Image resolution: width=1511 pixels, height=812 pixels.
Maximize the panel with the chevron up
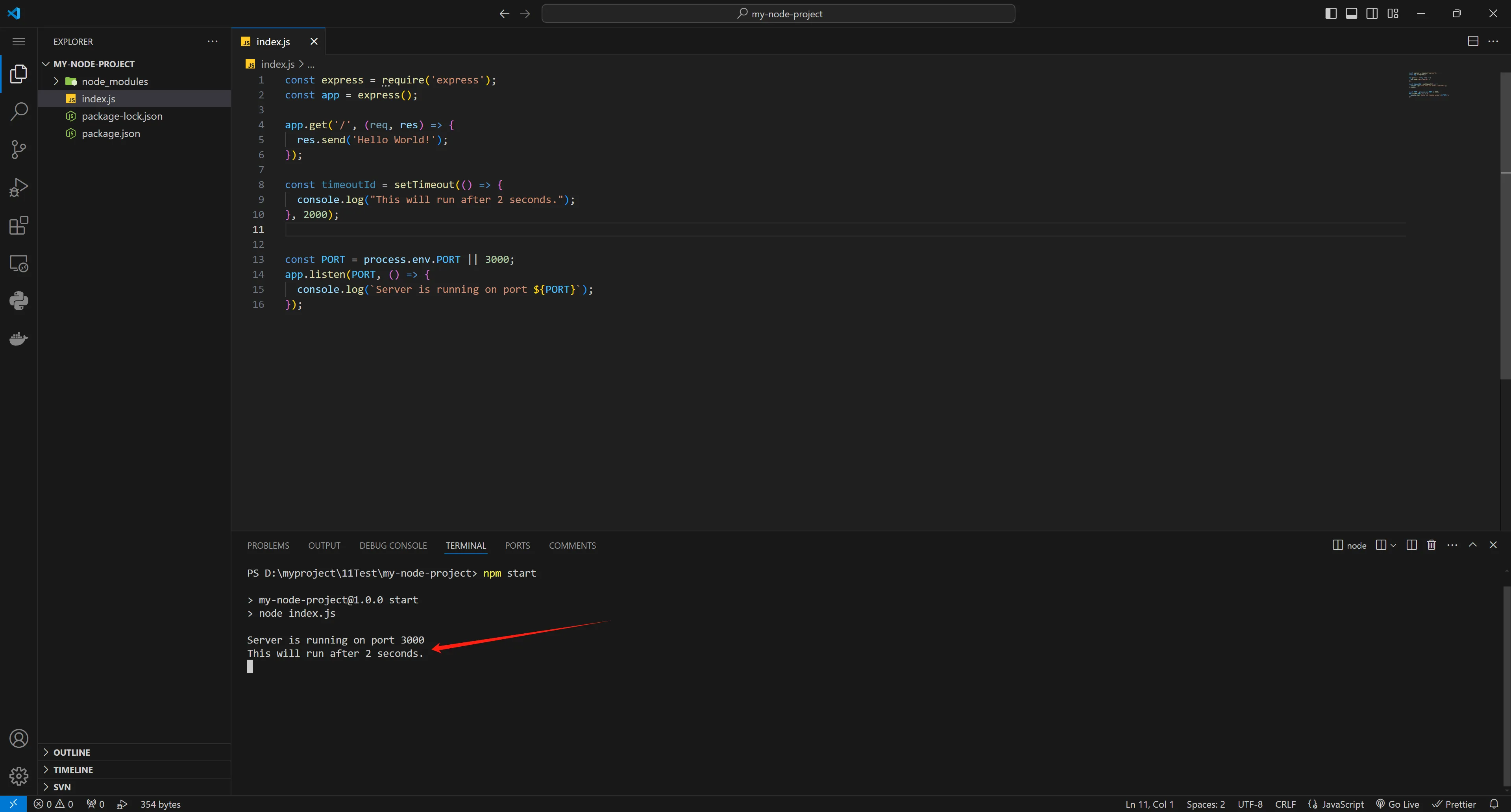[x=1472, y=545]
